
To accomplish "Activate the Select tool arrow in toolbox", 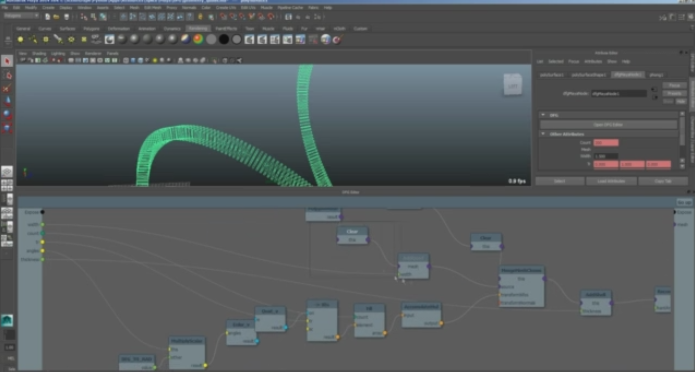I will click(7, 61).
